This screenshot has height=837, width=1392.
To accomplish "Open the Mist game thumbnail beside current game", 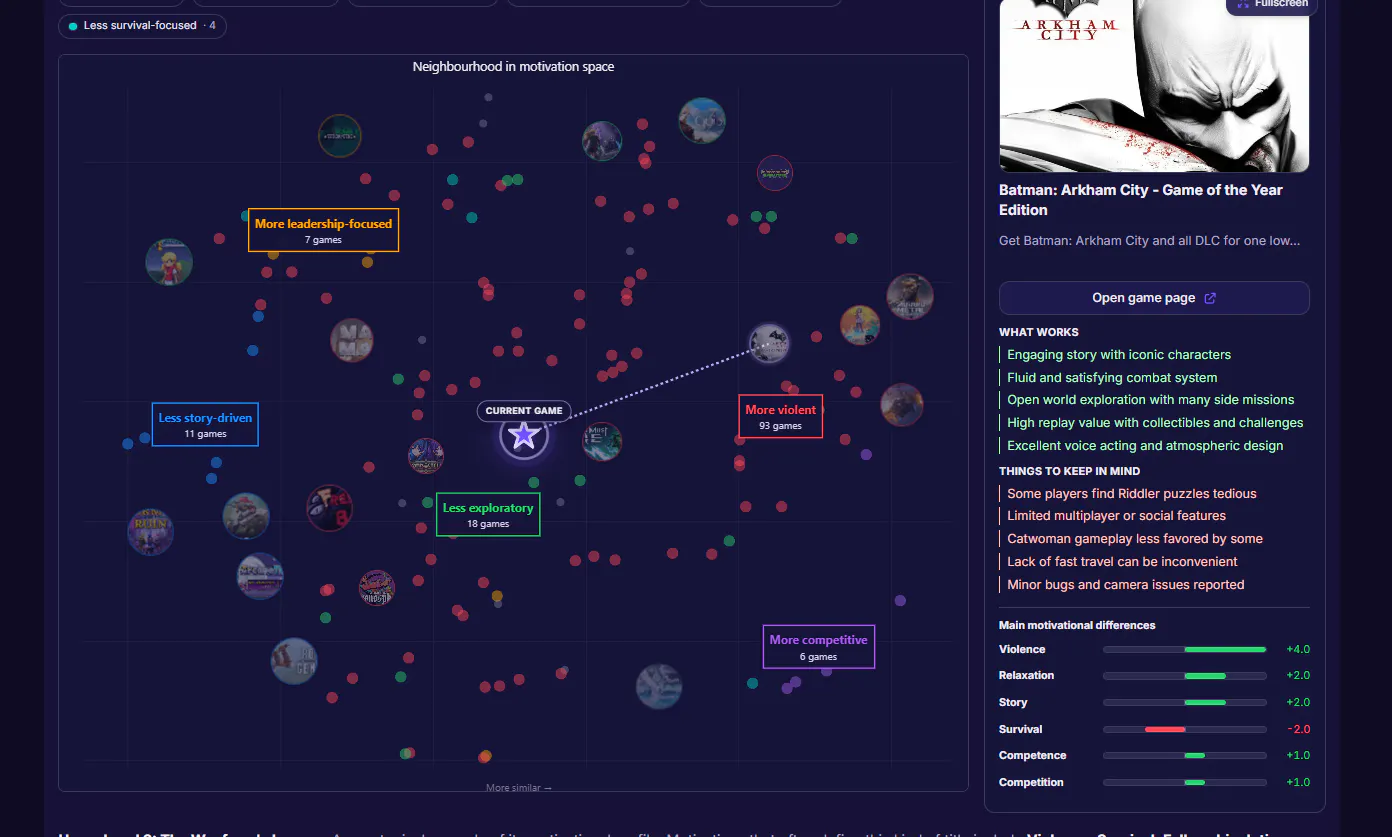I will point(602,441).
